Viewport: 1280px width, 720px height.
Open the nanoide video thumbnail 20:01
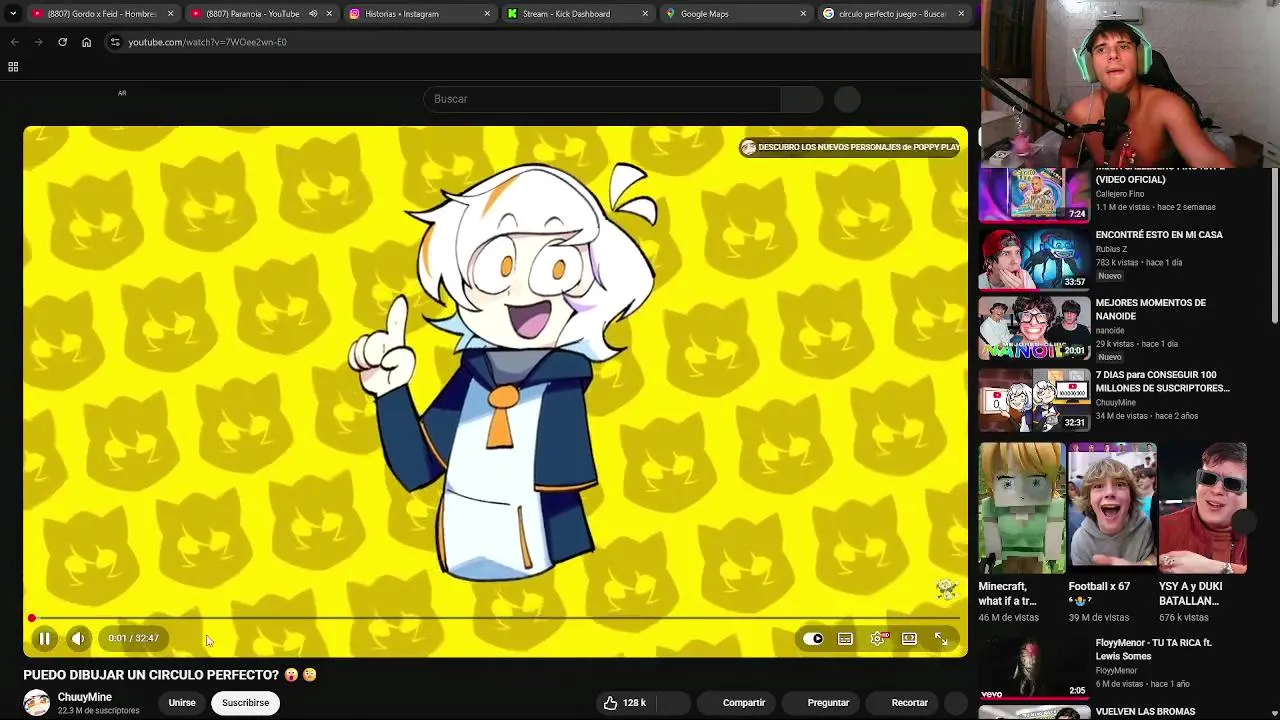point(1034,328)
